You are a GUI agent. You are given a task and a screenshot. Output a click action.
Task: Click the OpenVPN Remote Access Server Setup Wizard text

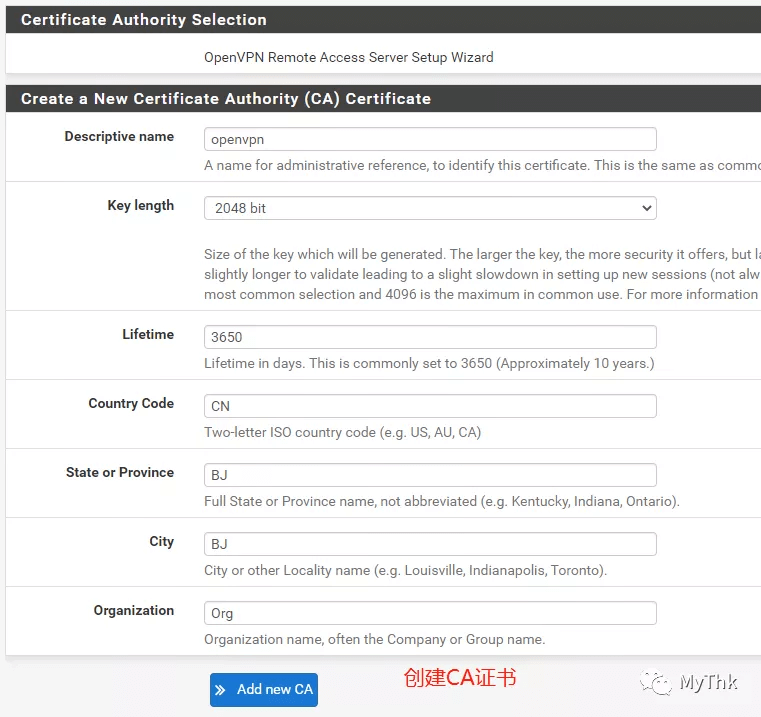click(348, 57)
